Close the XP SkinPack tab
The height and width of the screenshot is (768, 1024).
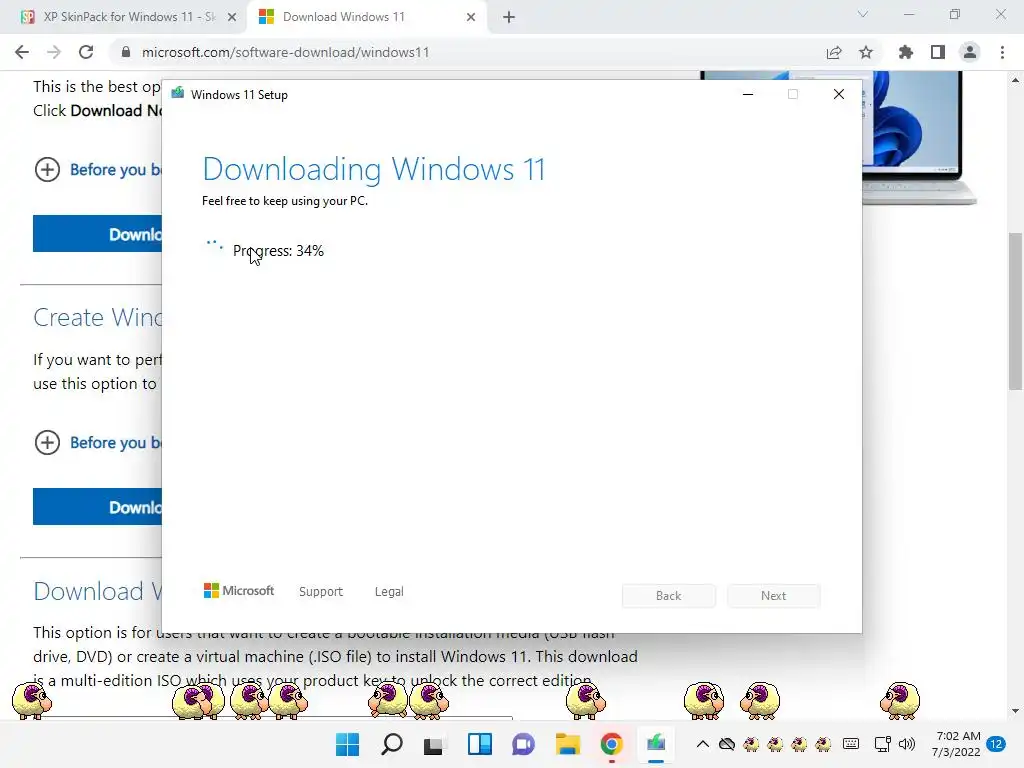pos(232,17)
